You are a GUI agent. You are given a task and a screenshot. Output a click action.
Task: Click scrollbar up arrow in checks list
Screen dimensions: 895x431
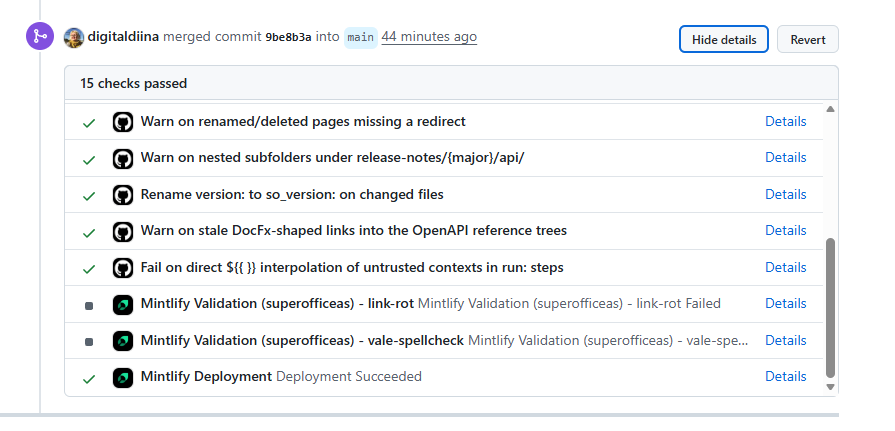click(x=831, y=109)
